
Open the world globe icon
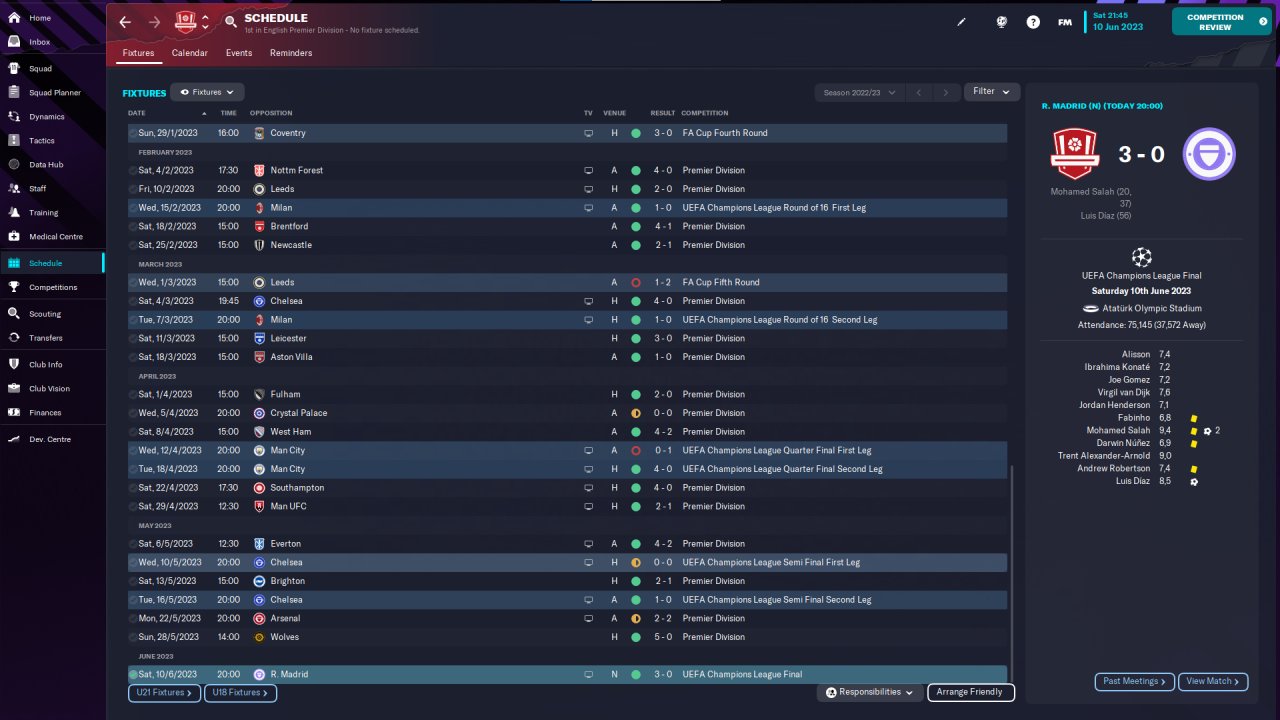click(1001, 22)
